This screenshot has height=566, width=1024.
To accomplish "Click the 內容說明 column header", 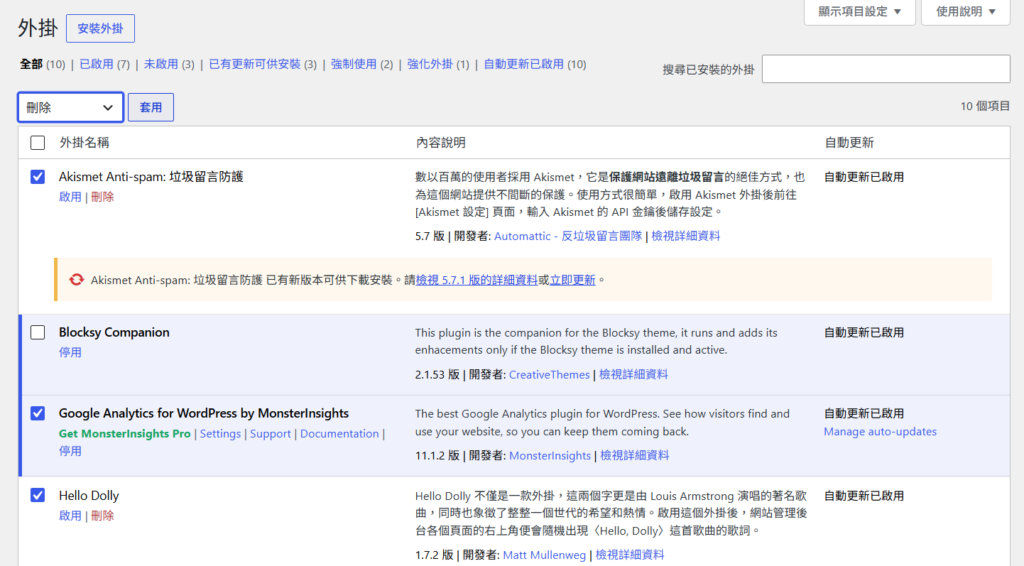I will (441, 142).
